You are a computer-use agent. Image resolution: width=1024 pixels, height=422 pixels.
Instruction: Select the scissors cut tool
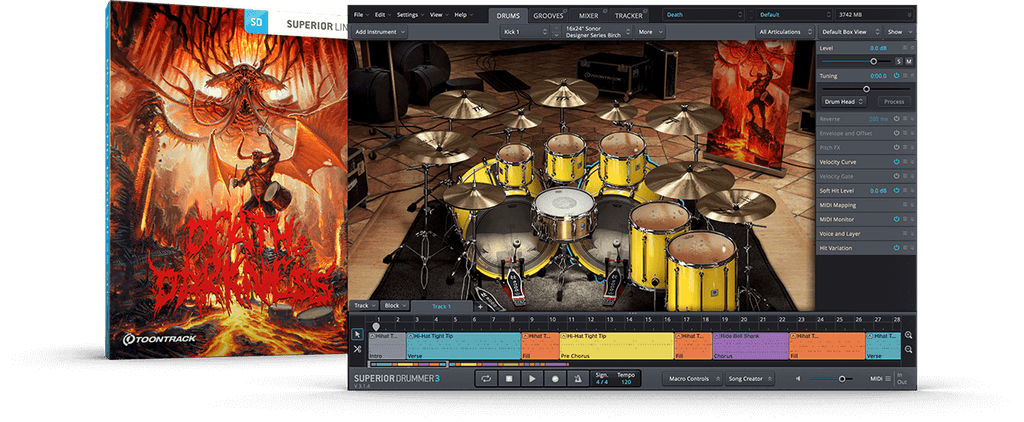[357, 349]
